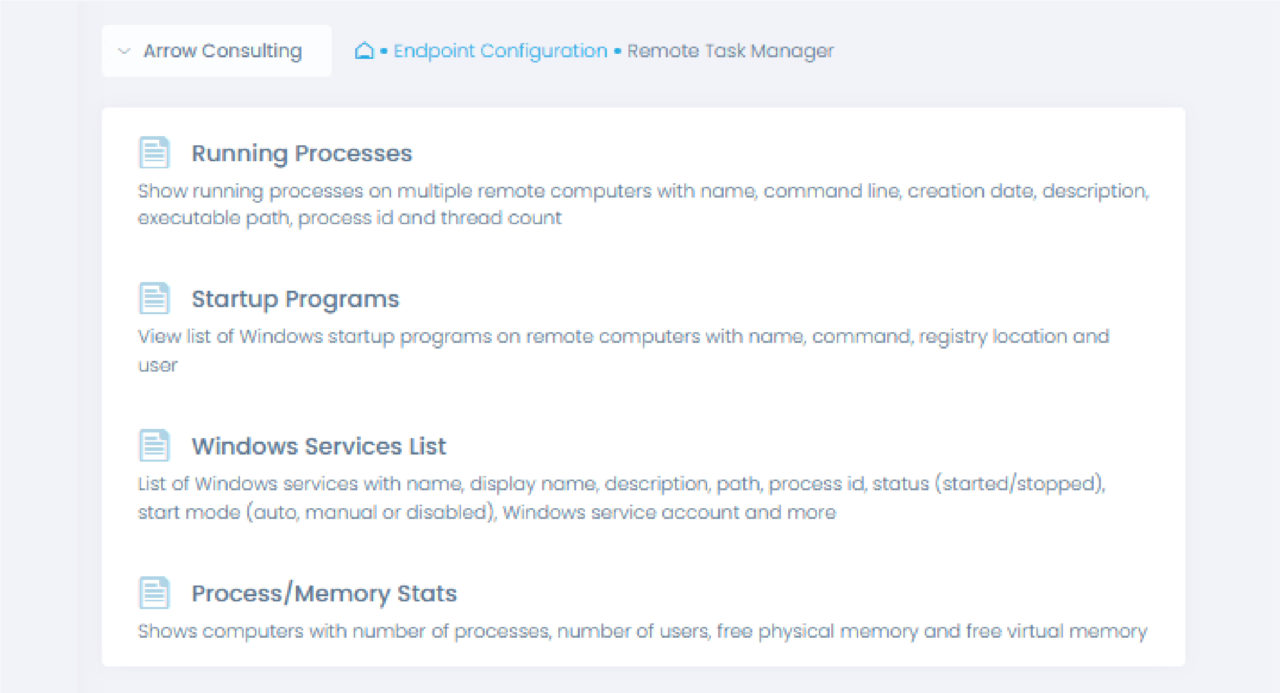Screen dimensions: 1280x693
Task: Click the Process/Memory Stats report icon
Action: click(x=154, y=592)
